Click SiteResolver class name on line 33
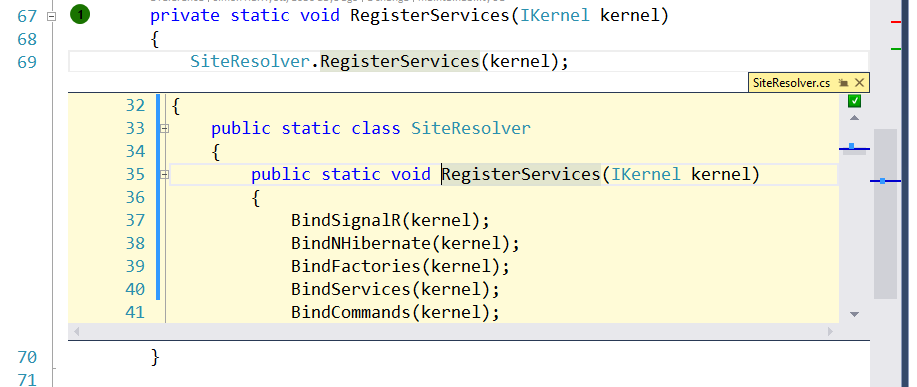 (x=471, y=129)
